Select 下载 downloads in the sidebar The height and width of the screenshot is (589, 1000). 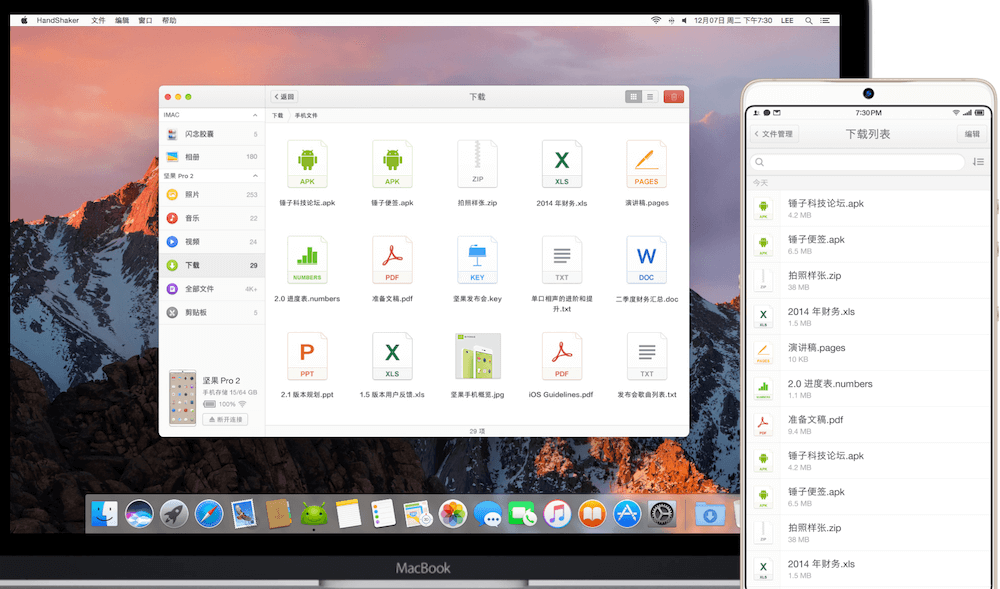click(212, 265)
